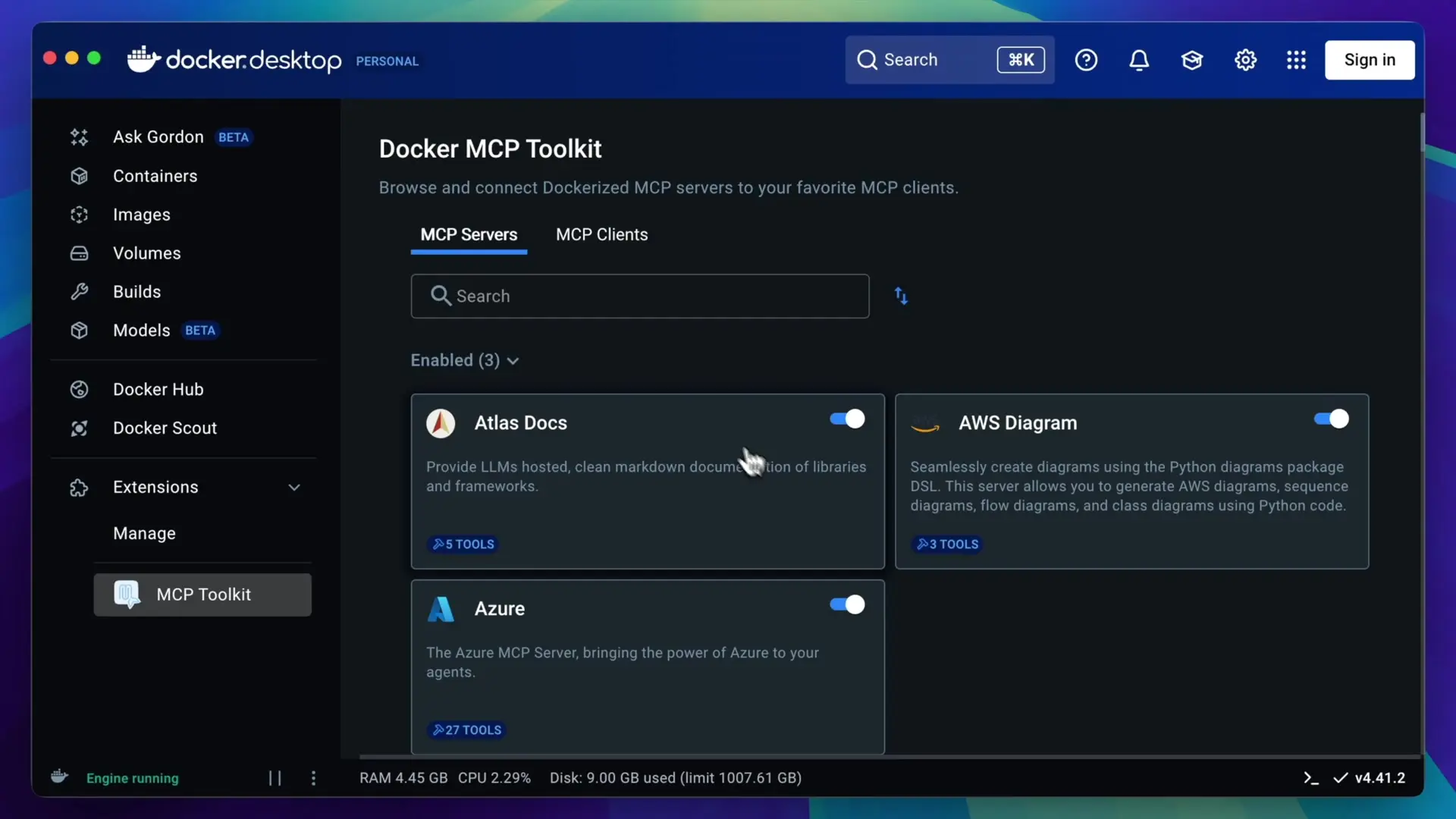
Task: Click the Engine running status text
Action: pyautogui.click(x=133, y=778)
